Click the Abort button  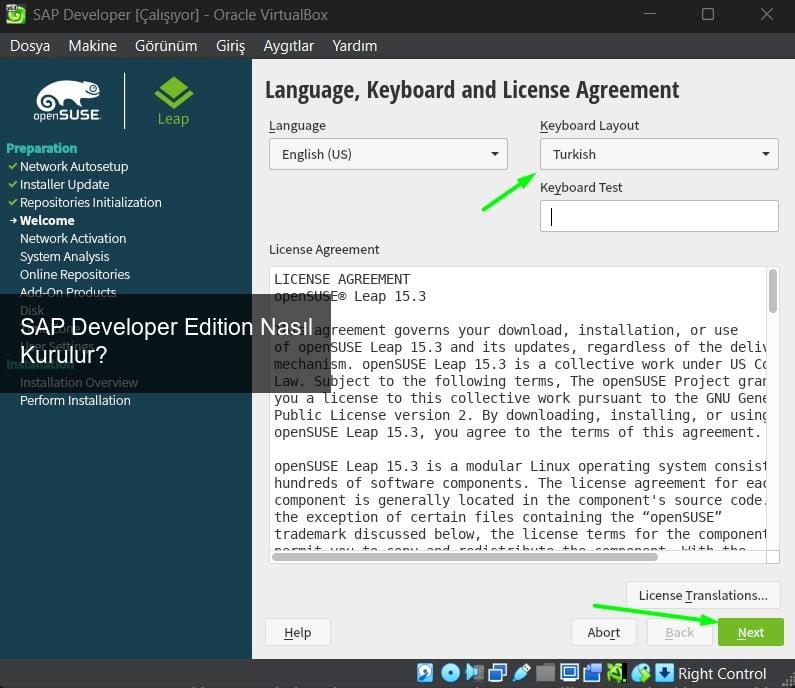[x=604, y=632]
